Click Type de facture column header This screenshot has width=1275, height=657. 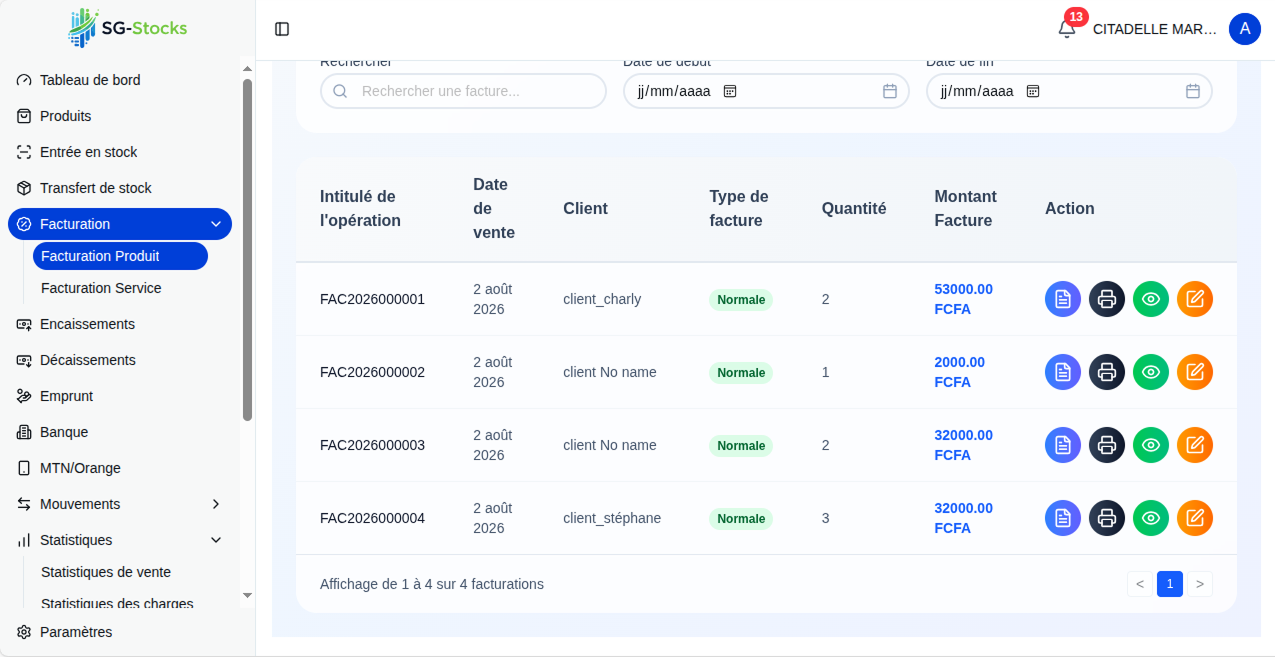pyautogui.click(x=739, y=209)
